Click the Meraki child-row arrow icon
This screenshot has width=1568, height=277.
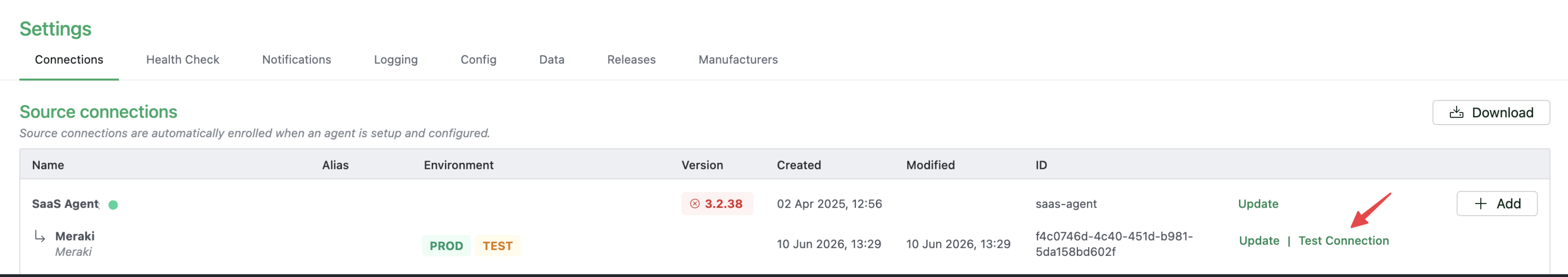(x=40, y=236)
